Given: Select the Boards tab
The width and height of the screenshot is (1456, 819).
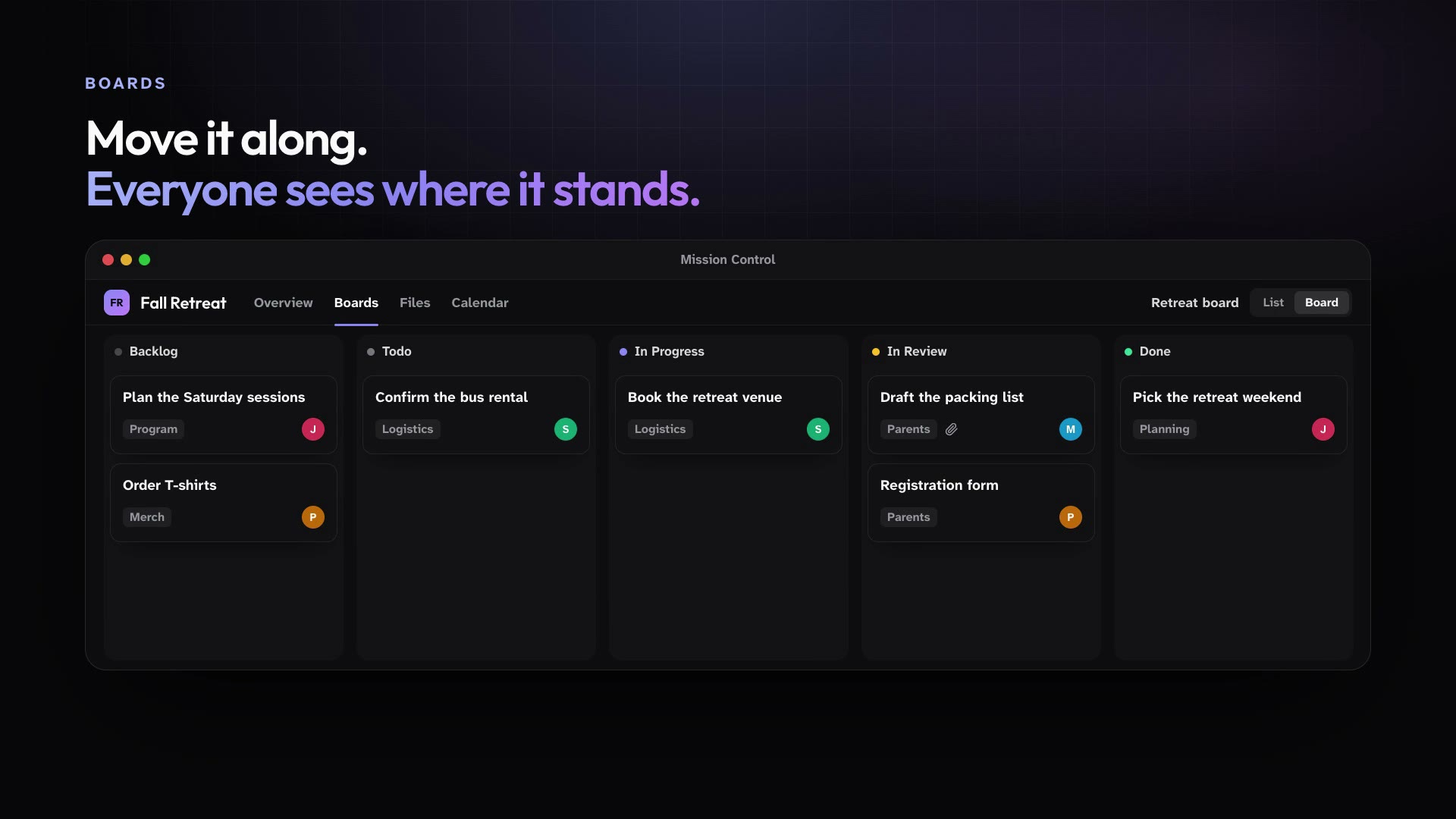Looking at the screenshot, I should (x=356, y=303).
